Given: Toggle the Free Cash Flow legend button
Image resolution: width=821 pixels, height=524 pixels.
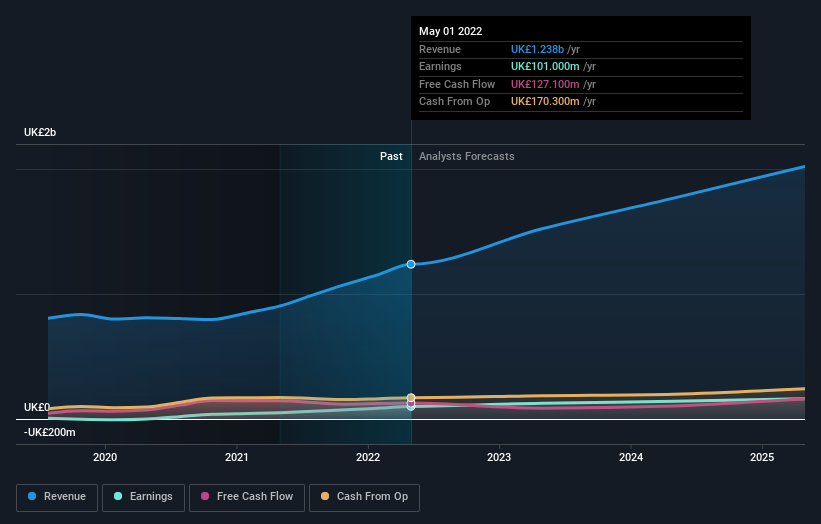Looking at the screenshot, I should pos(247,497).
